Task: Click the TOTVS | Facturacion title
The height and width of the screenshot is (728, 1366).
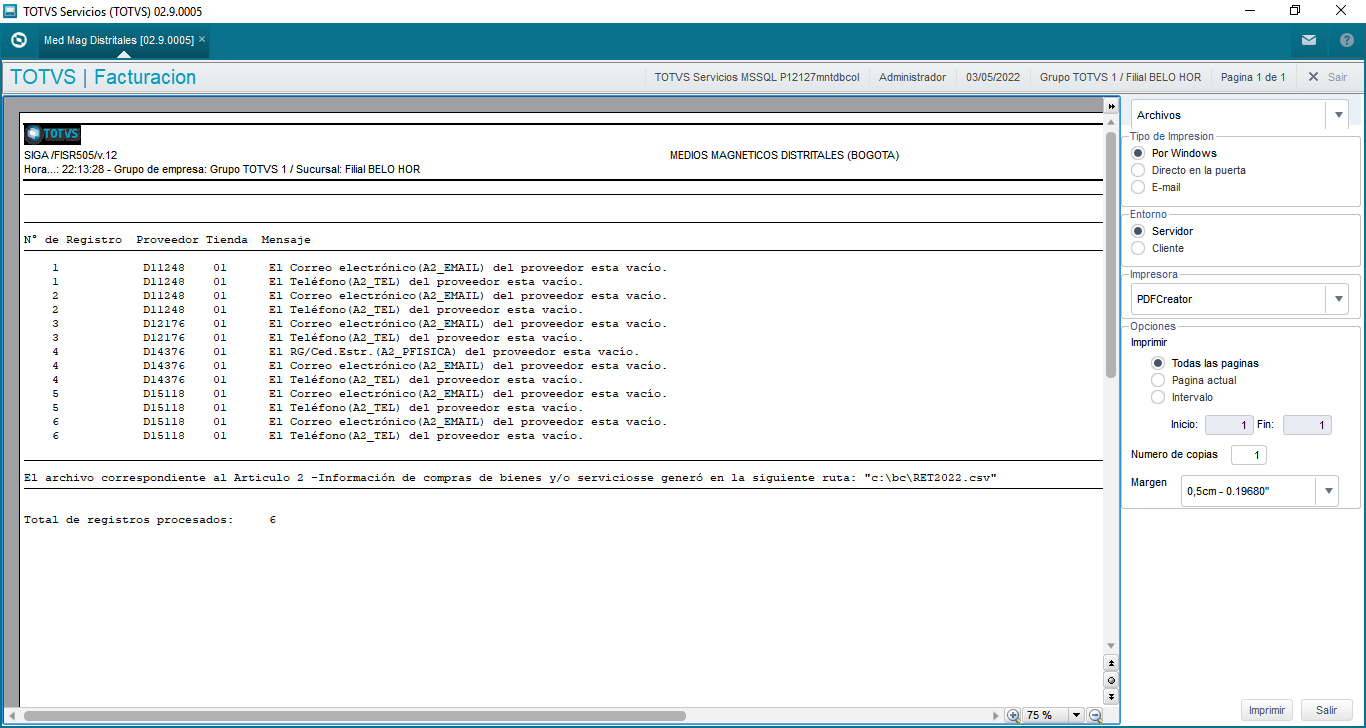Action: pyautogui.click(x=103, y=77)
